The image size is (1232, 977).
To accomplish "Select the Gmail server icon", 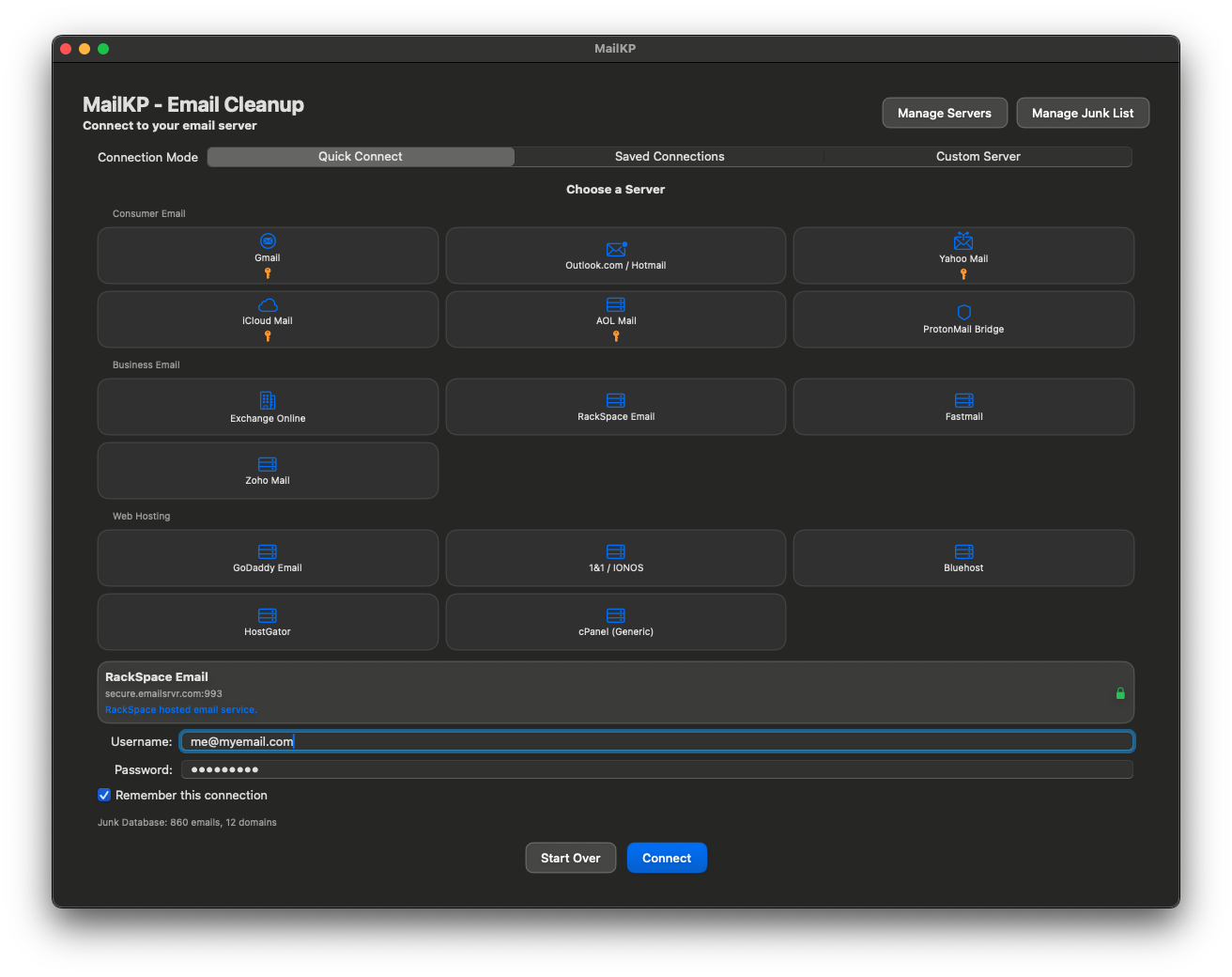I will click(268, 241).
